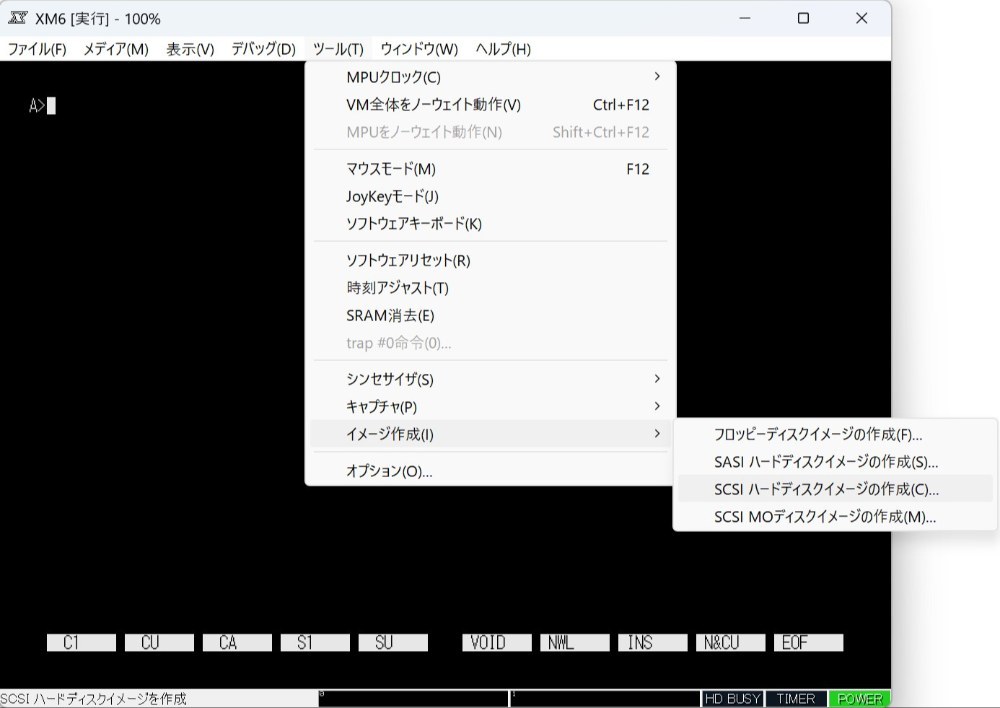This screenshot has width=1000, height=708.
Task: Click the EOF function key label
Action: (808, 642)
